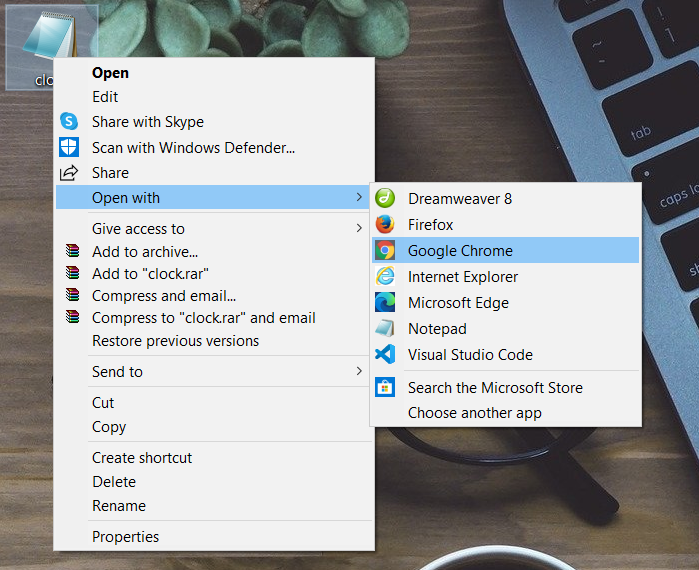Viewport: 699px width, 570px height.
Task: Click the Internet Explorer icon
Action: click(x=385, y=276)
